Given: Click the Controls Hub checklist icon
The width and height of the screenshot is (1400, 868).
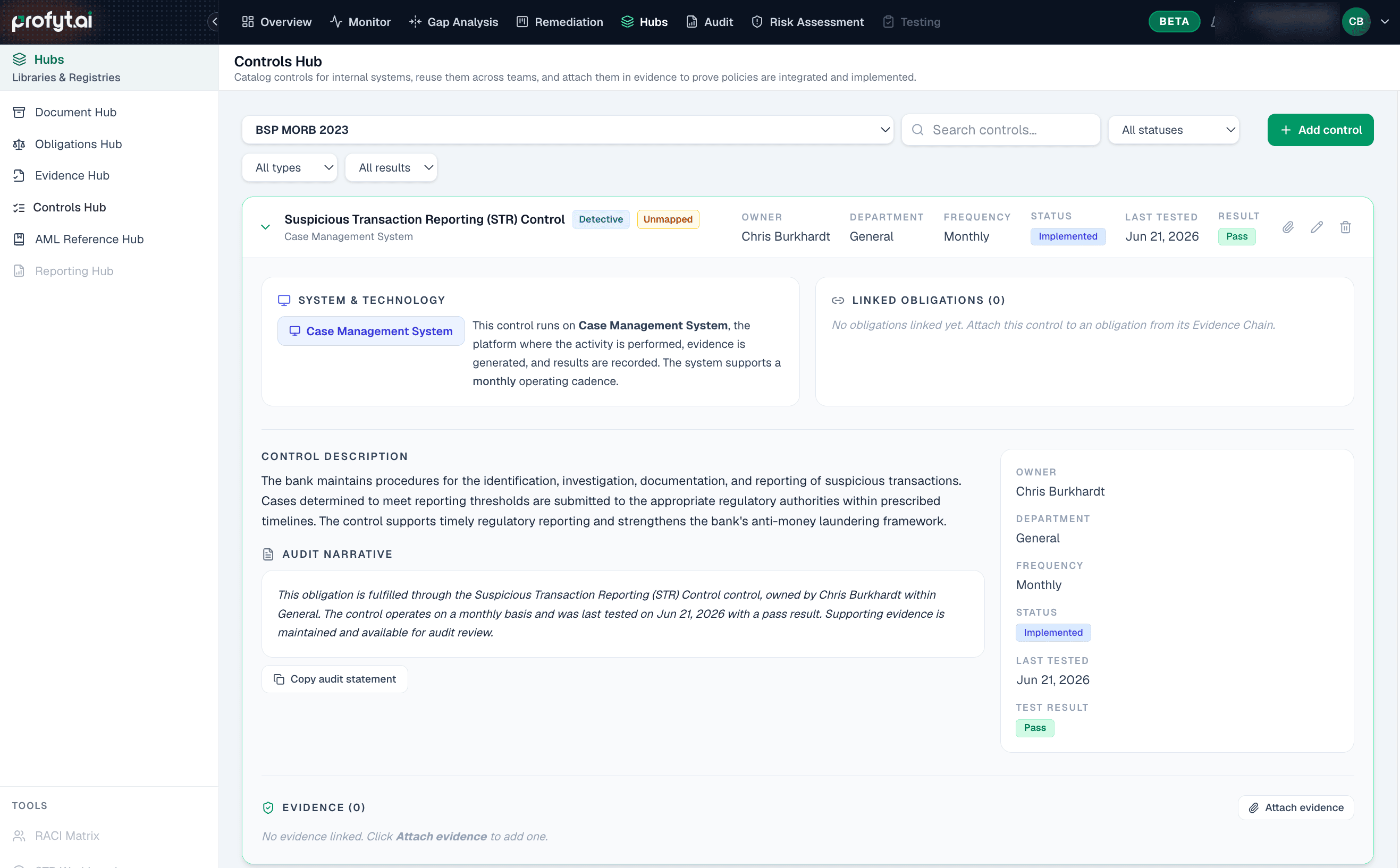Looking at the screenshot, I should 19,208.
